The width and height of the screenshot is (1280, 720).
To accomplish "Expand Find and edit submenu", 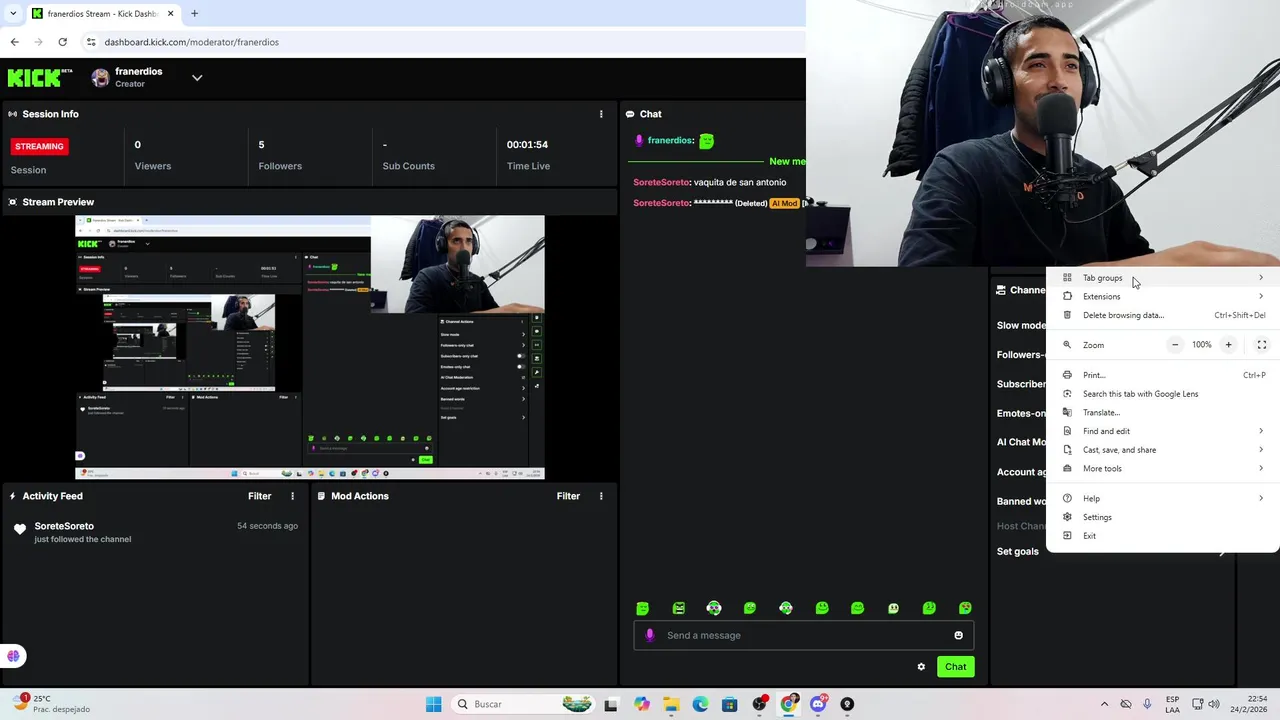I will tap(1163, 431).
